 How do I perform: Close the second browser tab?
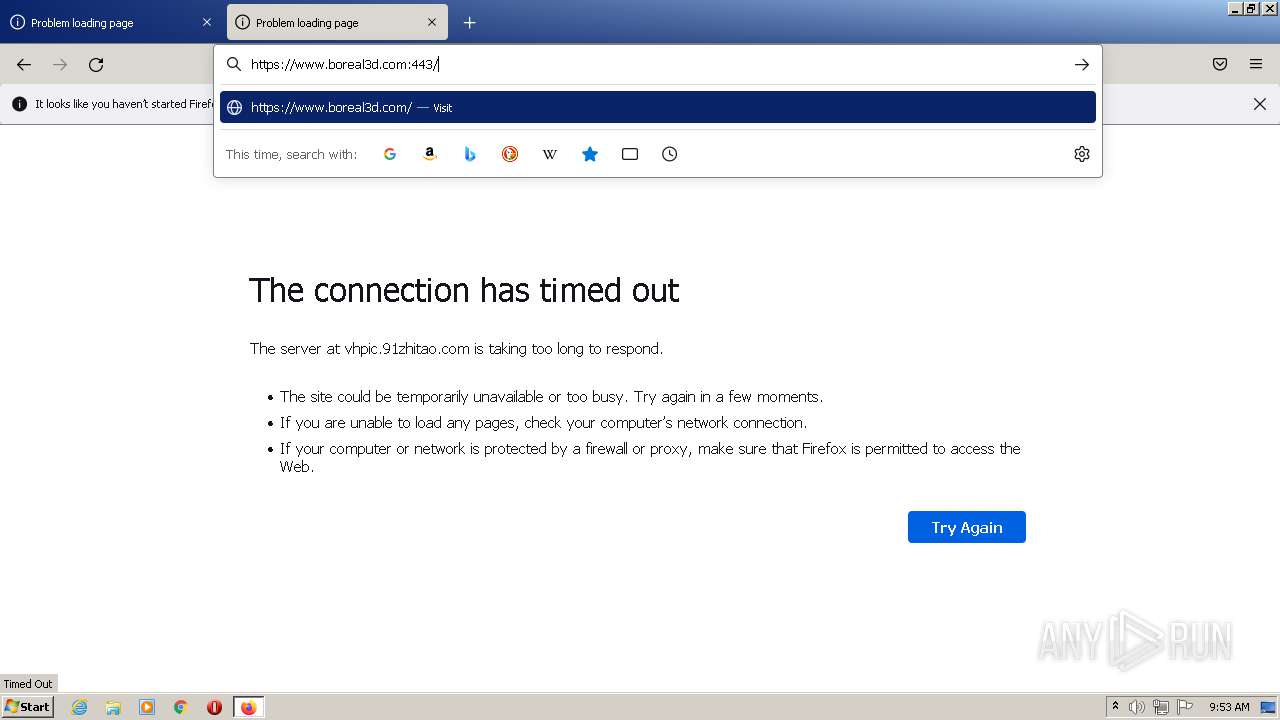[432, 22]
